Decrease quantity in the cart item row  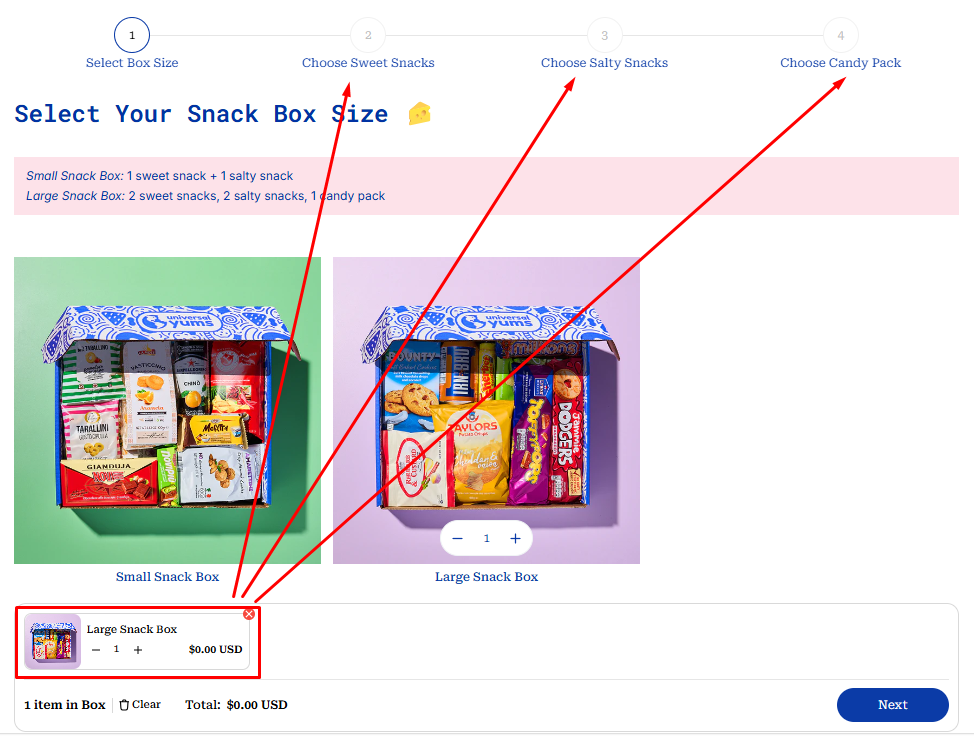click(x=96, y=649)
